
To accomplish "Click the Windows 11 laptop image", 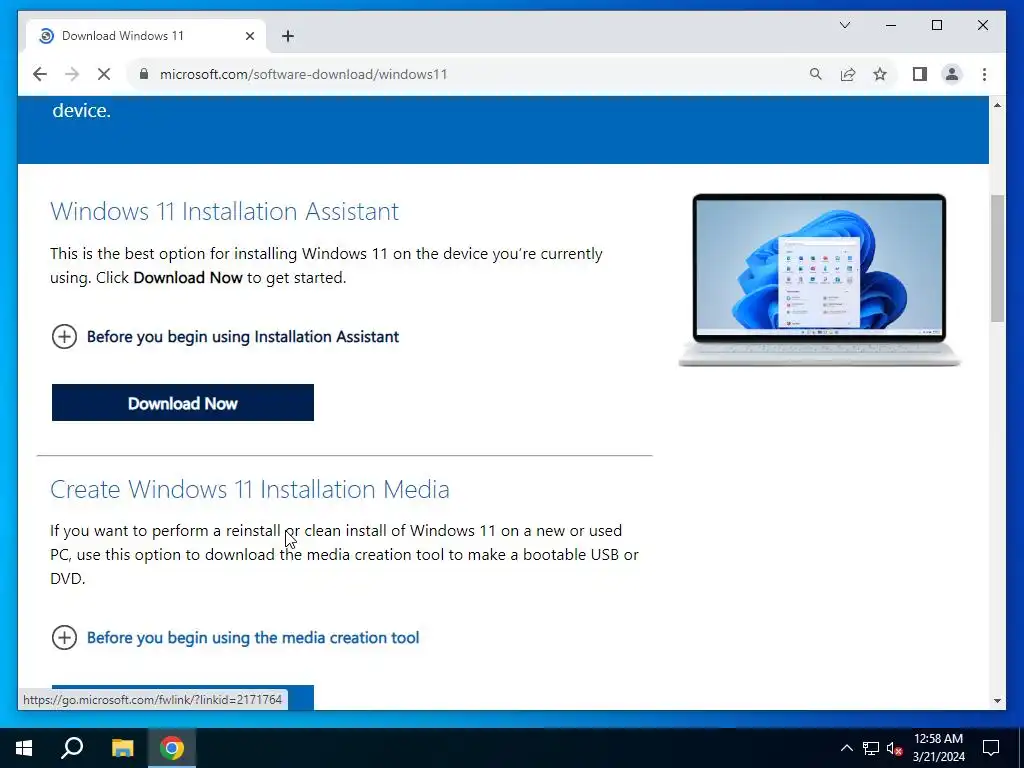I will [820, 280].
